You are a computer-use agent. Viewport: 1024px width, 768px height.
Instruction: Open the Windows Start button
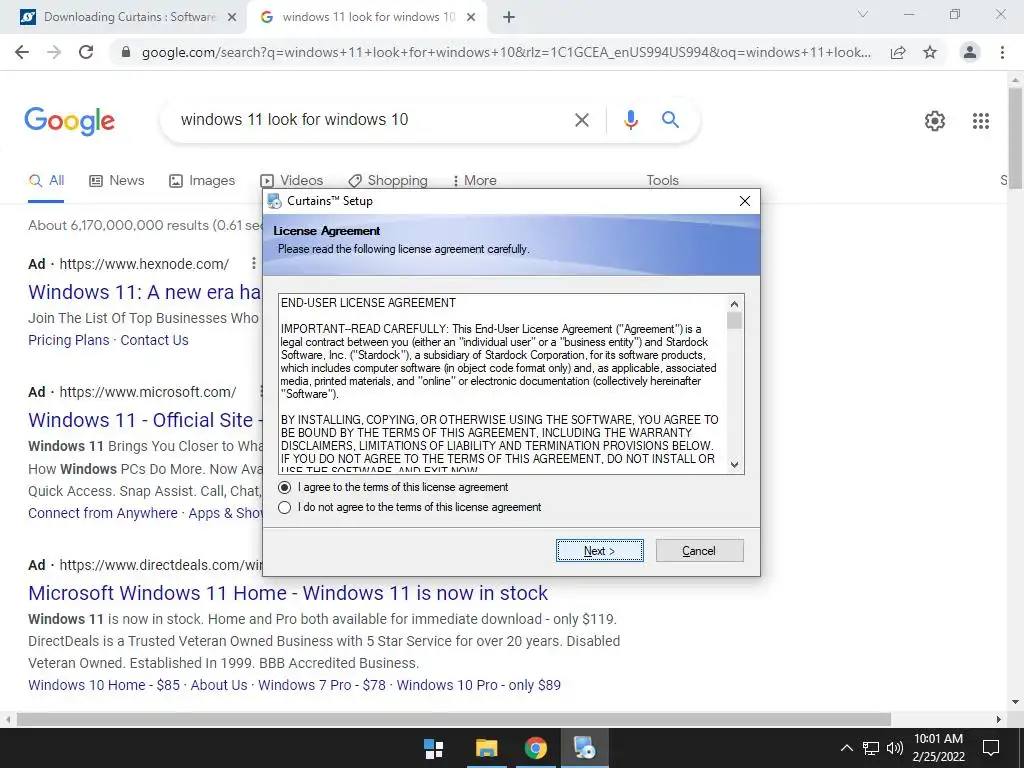[x=434, y=748]
